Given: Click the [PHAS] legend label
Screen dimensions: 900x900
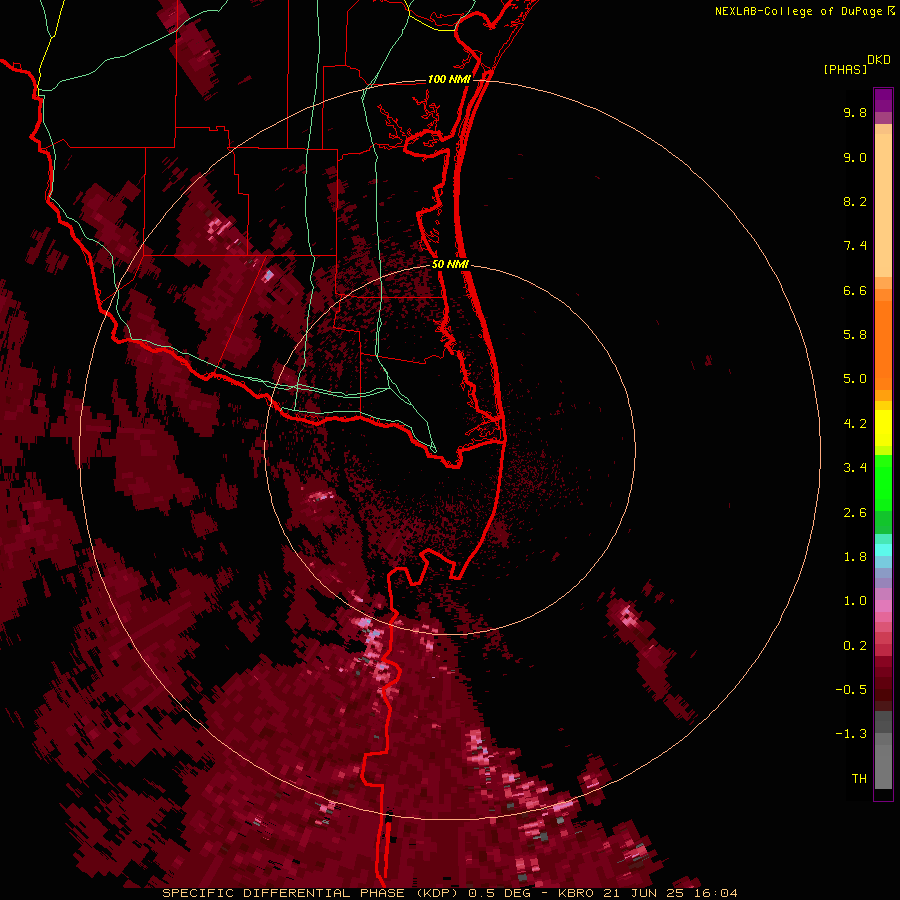Looking at the screenshot, I should point(845,69).
